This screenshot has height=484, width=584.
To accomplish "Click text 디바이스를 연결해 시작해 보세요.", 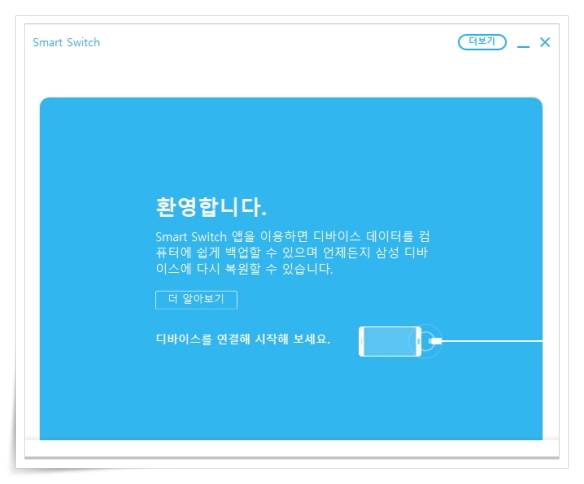I will tap(243, 339).
